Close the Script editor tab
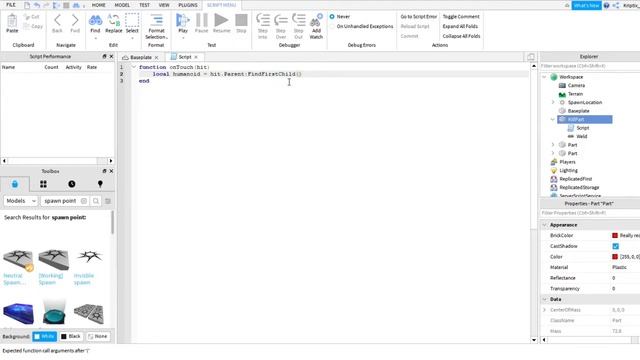640x360 pixels. 196,57
